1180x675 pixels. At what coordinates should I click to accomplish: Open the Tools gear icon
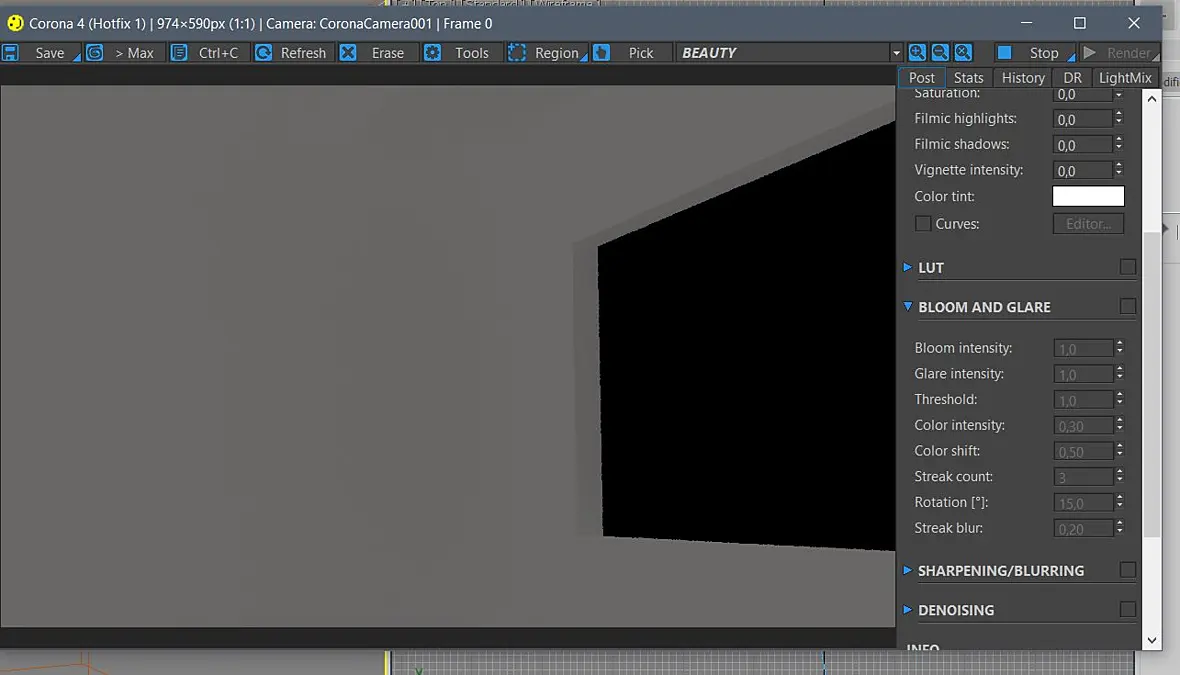tap(433, 53)
